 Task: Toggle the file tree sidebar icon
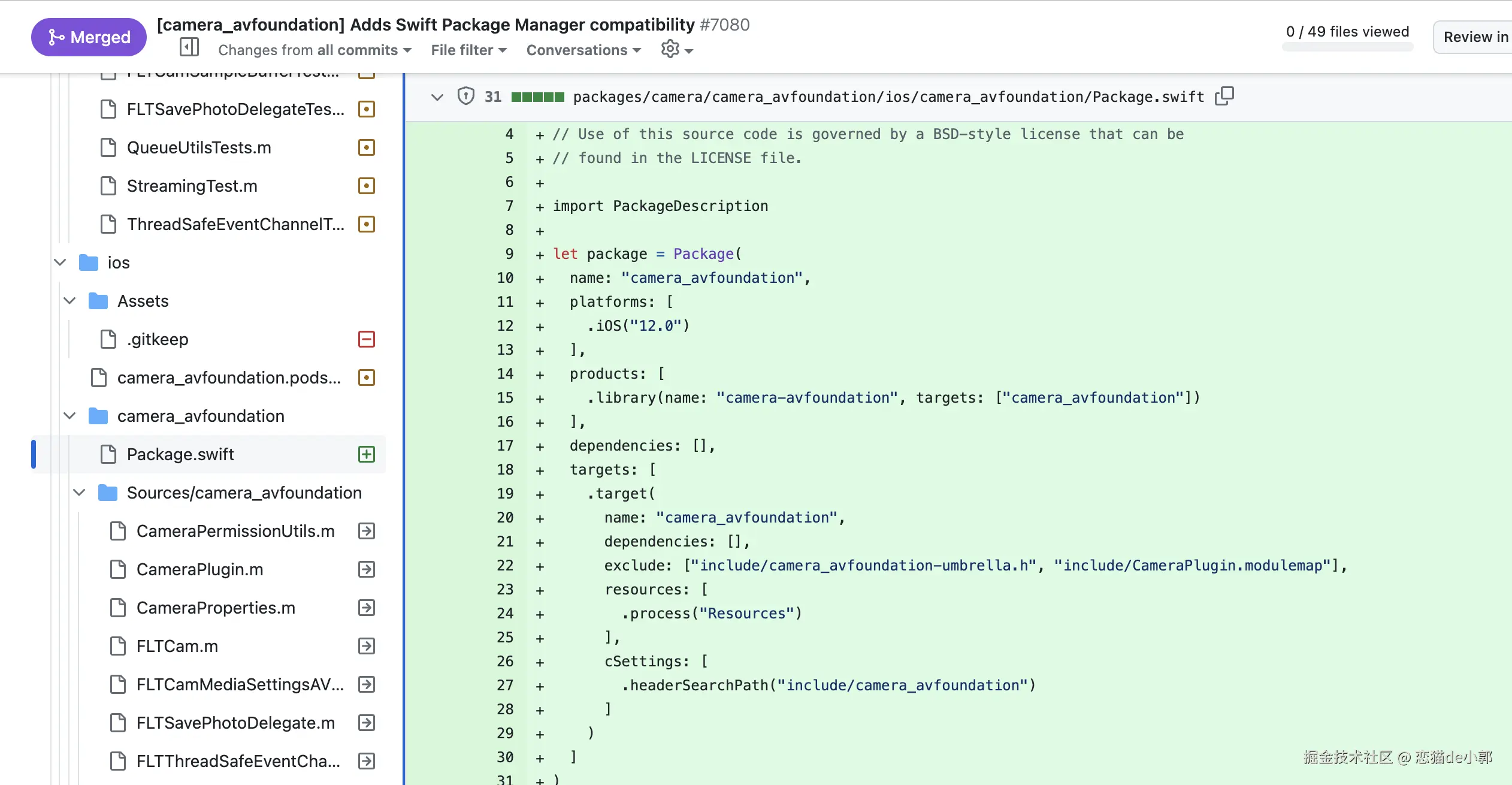189,48
